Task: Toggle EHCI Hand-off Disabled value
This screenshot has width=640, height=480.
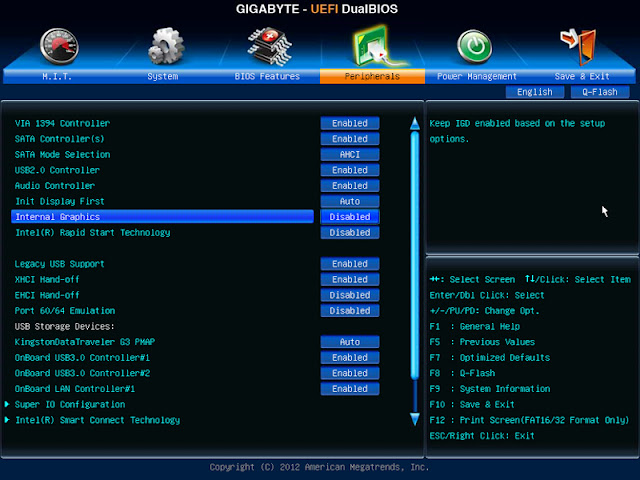Action: (350, 295)
